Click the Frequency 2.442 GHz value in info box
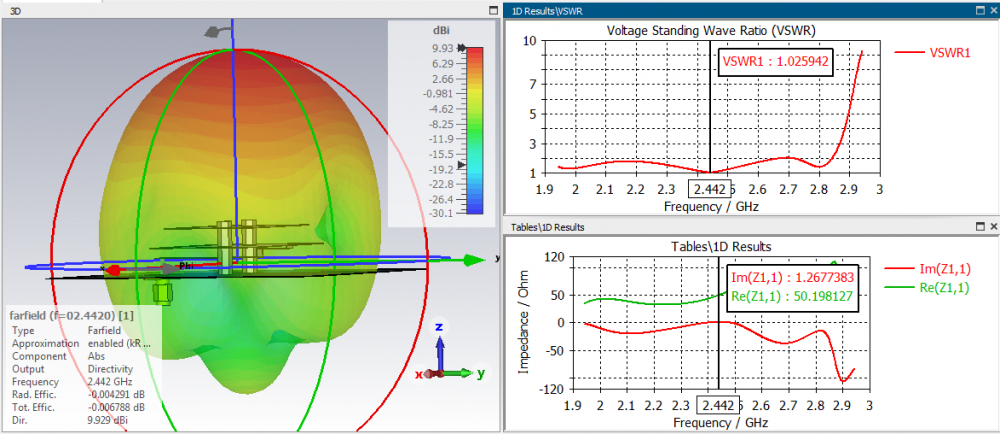 (x=110, y=382)
